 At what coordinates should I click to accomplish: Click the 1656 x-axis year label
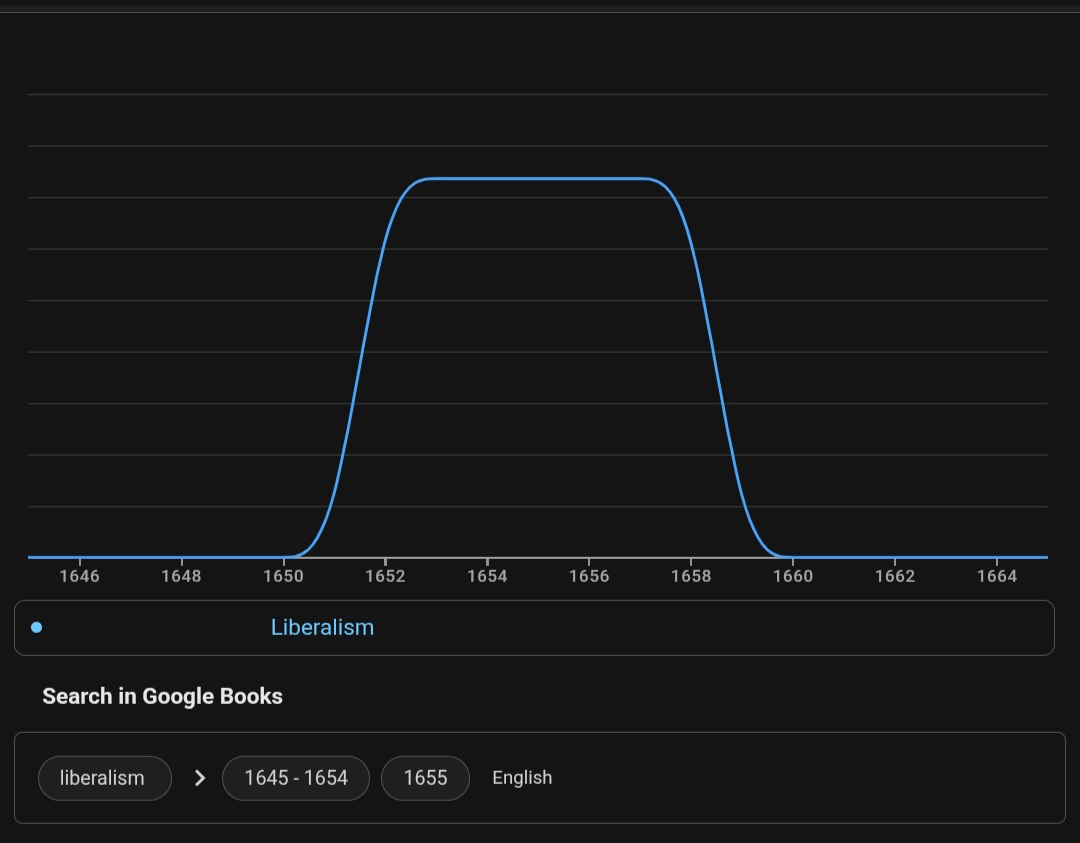coord(589,576)
